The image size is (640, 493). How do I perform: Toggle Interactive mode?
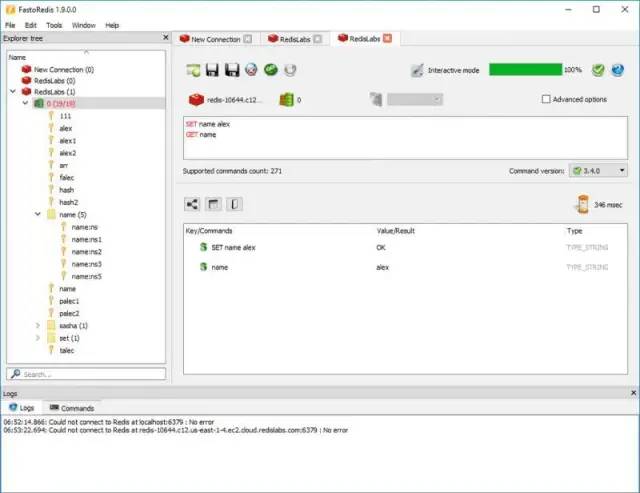[445, 70]
